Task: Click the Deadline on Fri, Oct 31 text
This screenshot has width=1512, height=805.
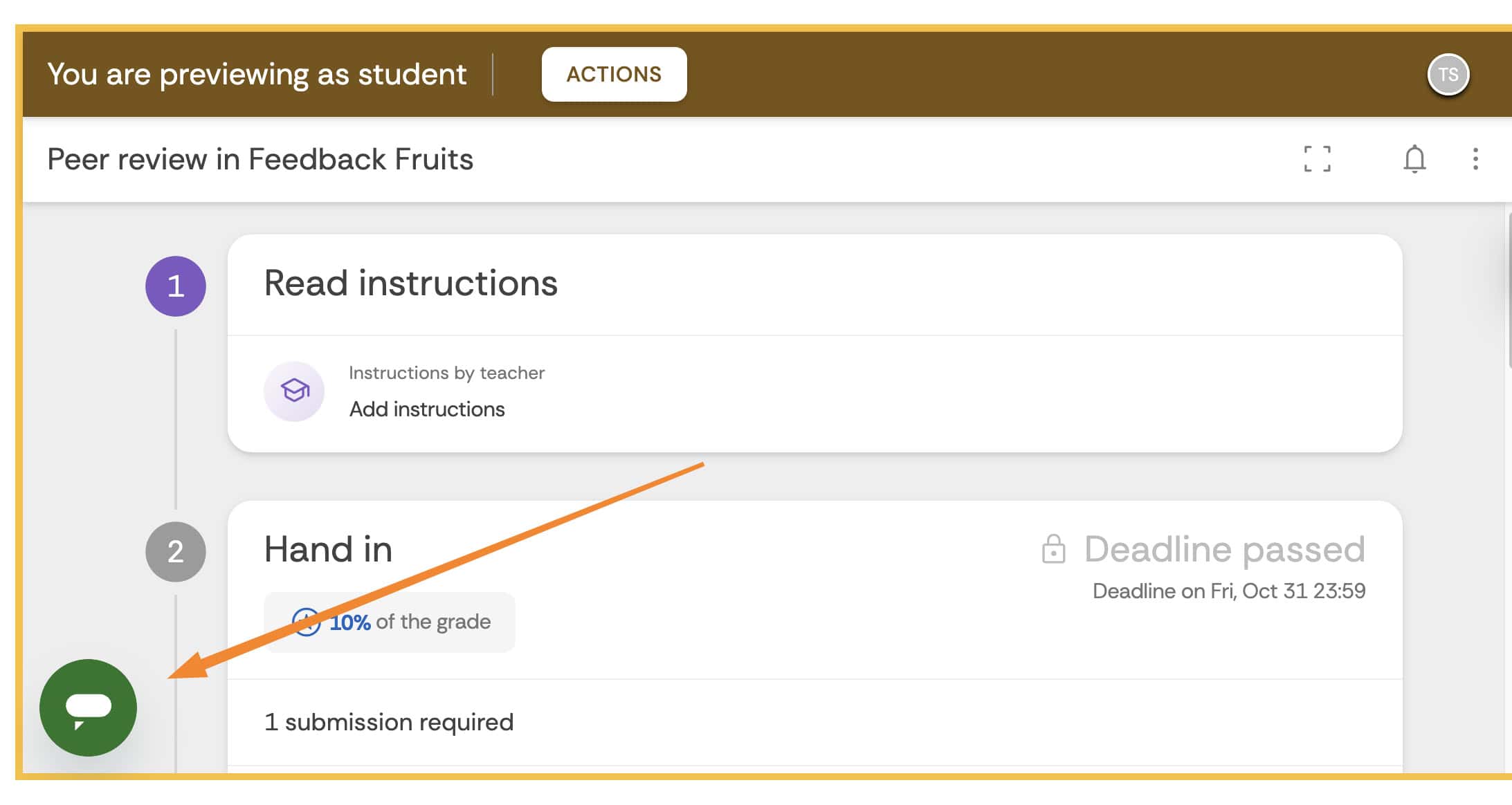Action: click(x=1228, y=591)
